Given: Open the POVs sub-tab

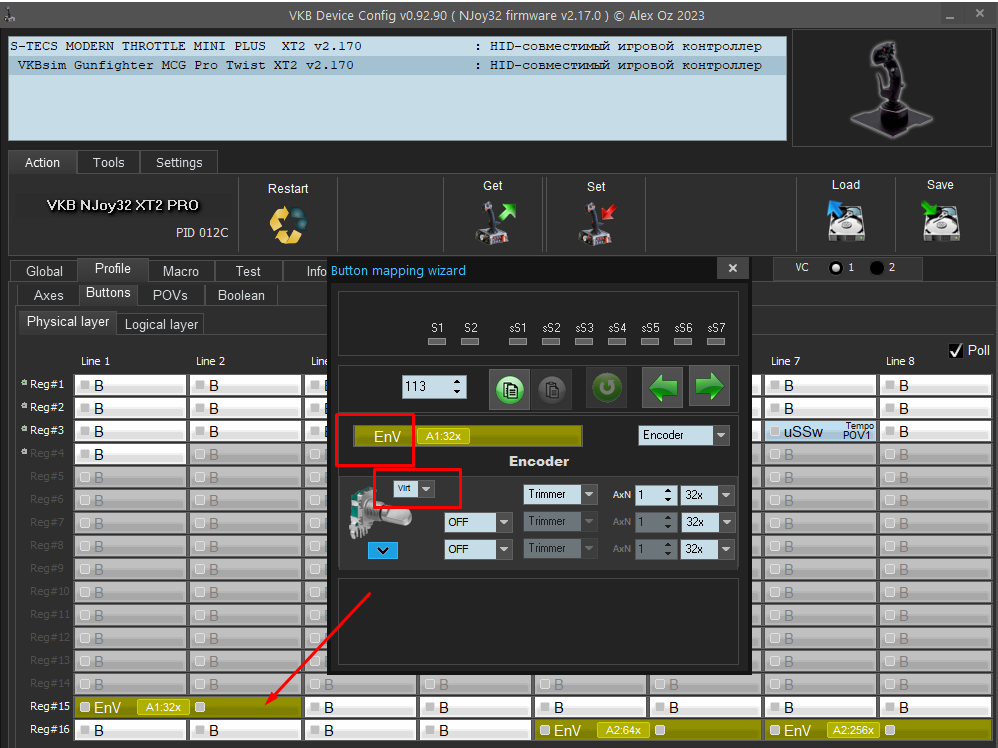Looking at the screenshot, I should (x=170, y=295).
